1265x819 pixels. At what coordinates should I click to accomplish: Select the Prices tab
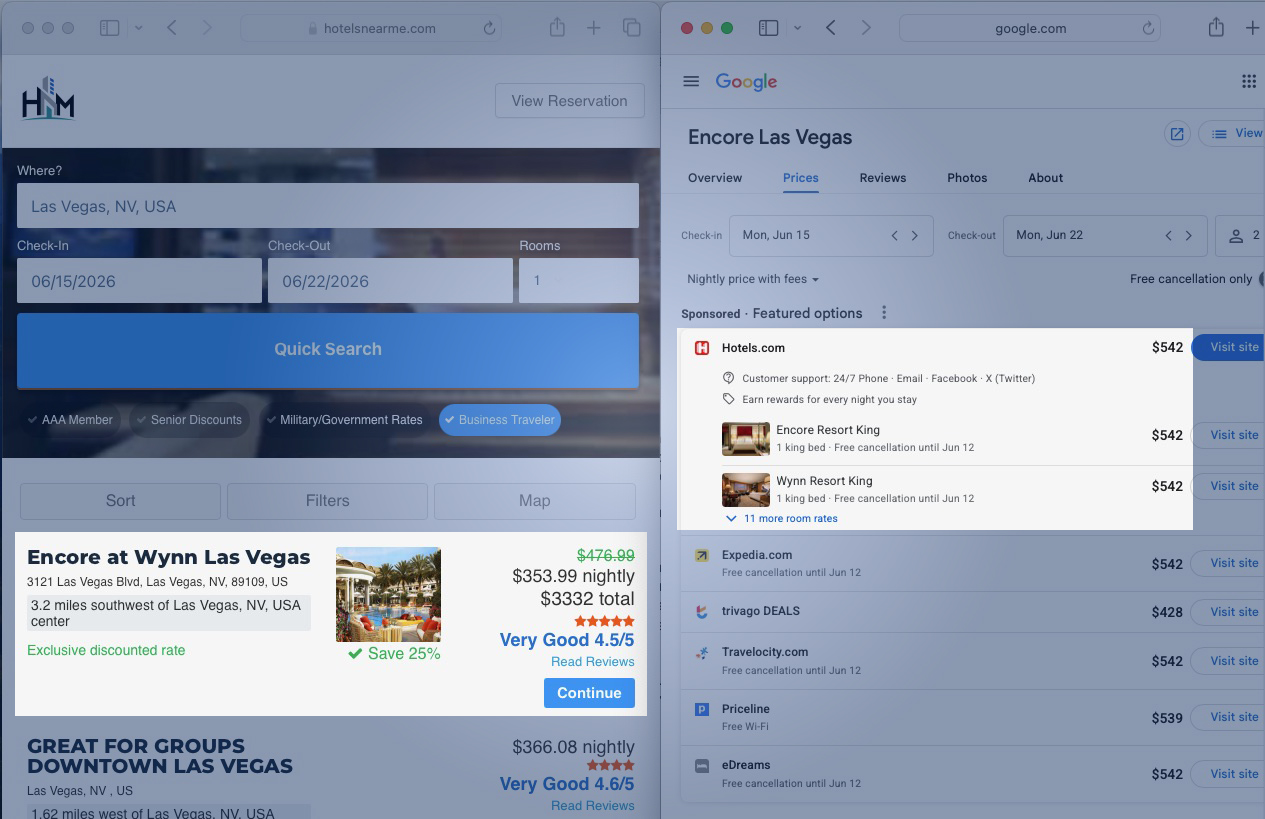[x=801, y=178]
